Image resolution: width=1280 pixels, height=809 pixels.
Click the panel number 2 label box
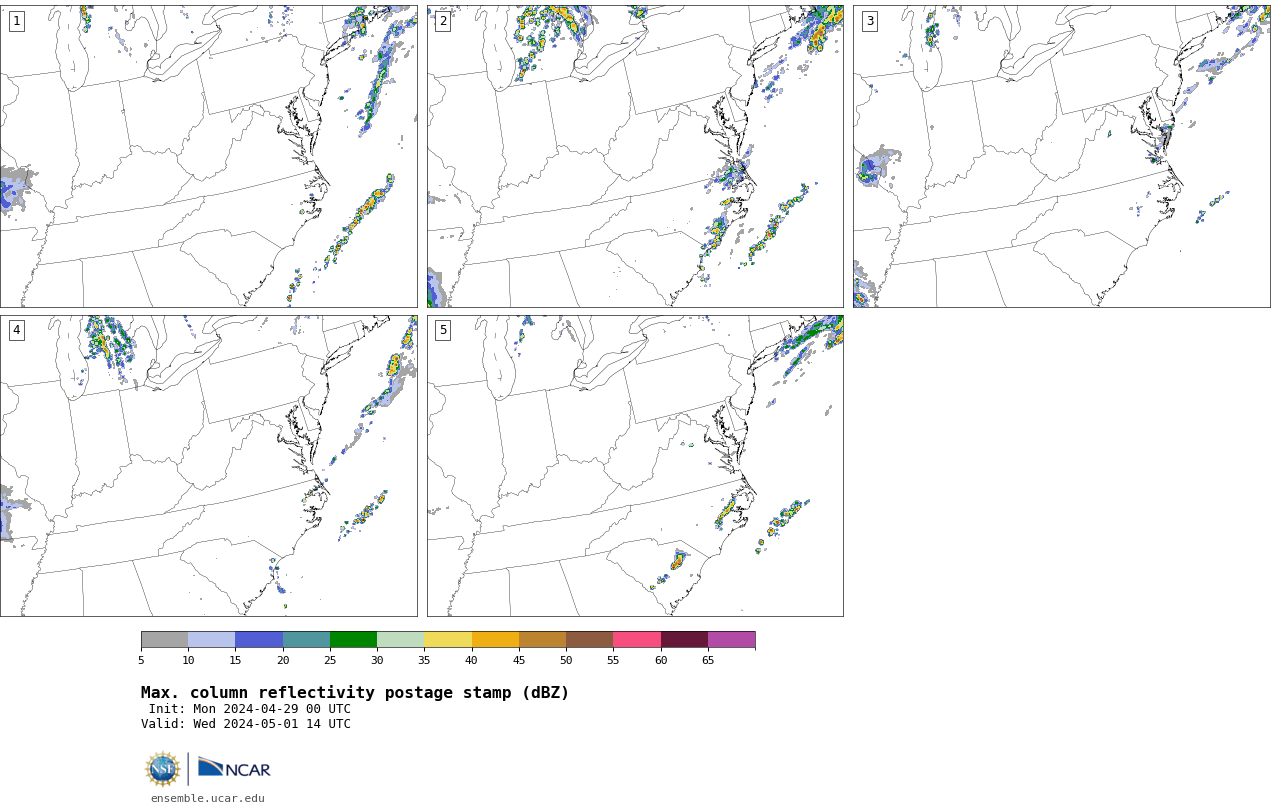443,21
